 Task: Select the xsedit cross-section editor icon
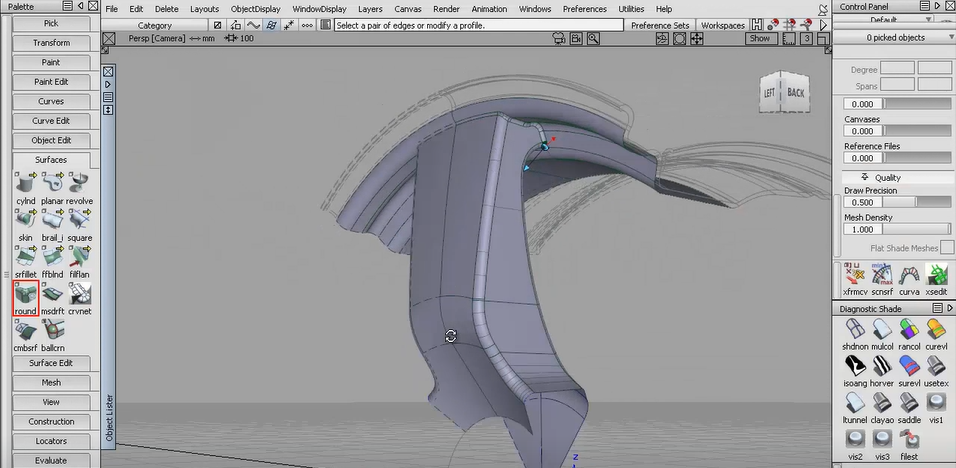(x=937, y=276)
